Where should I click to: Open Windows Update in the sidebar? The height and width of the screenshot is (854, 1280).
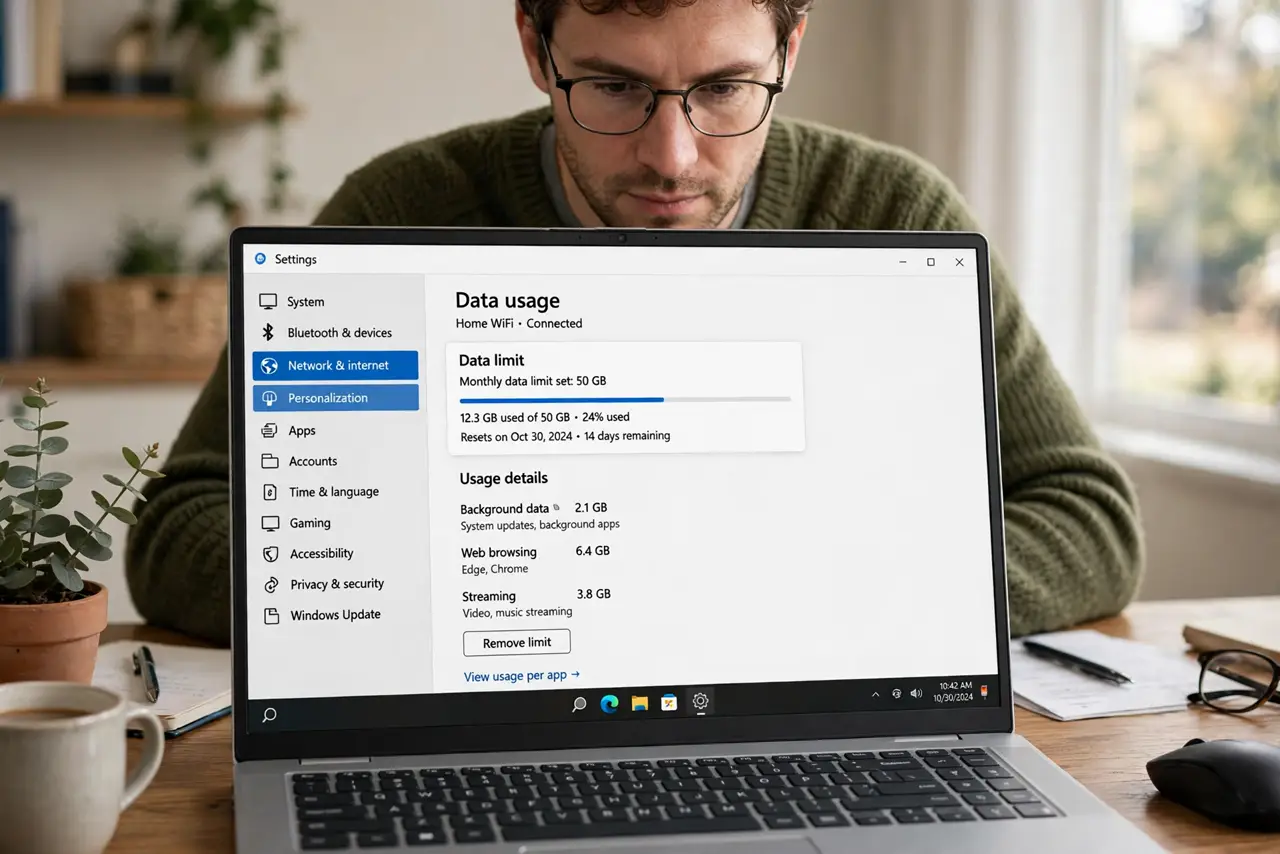point(335,615)
